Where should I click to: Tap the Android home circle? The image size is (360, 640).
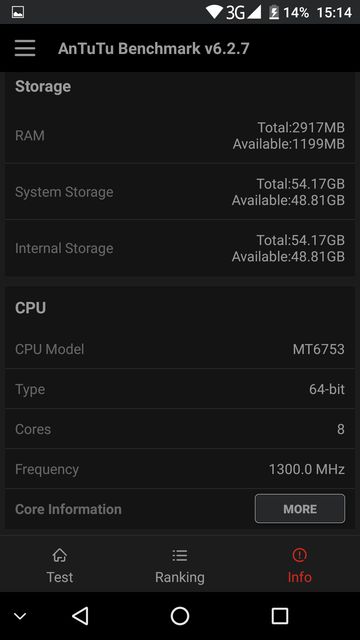(180, 616)
